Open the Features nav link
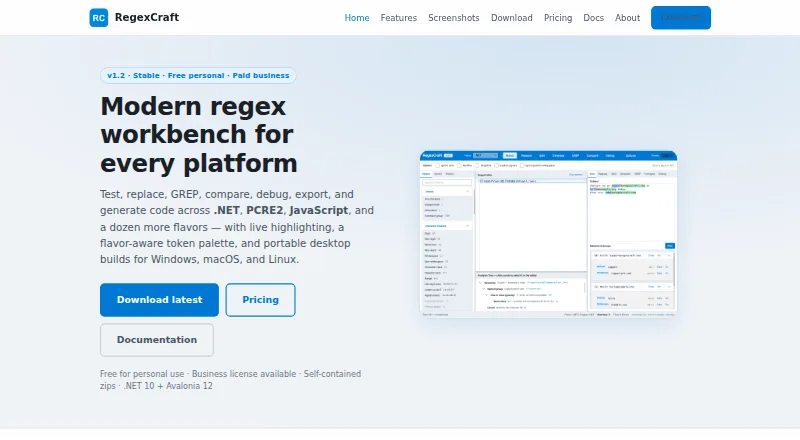The image size is (800, 440). pyautogui.click(x=398, y=18)
